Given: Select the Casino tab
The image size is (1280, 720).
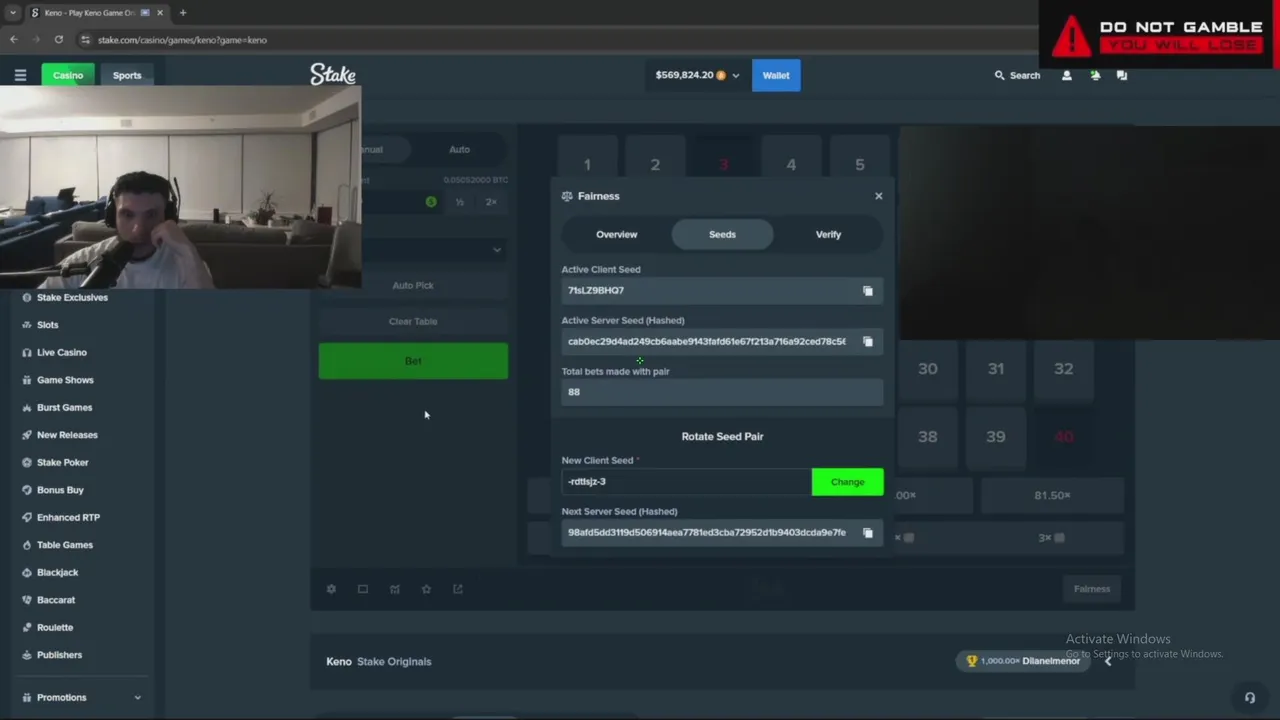Looking at the screenshot, I should pos(68,76).
